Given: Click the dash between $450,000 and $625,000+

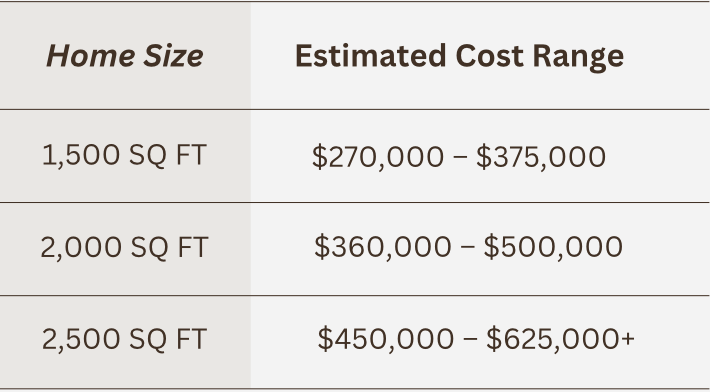Looking at the screenshot, I should point(470,339).
